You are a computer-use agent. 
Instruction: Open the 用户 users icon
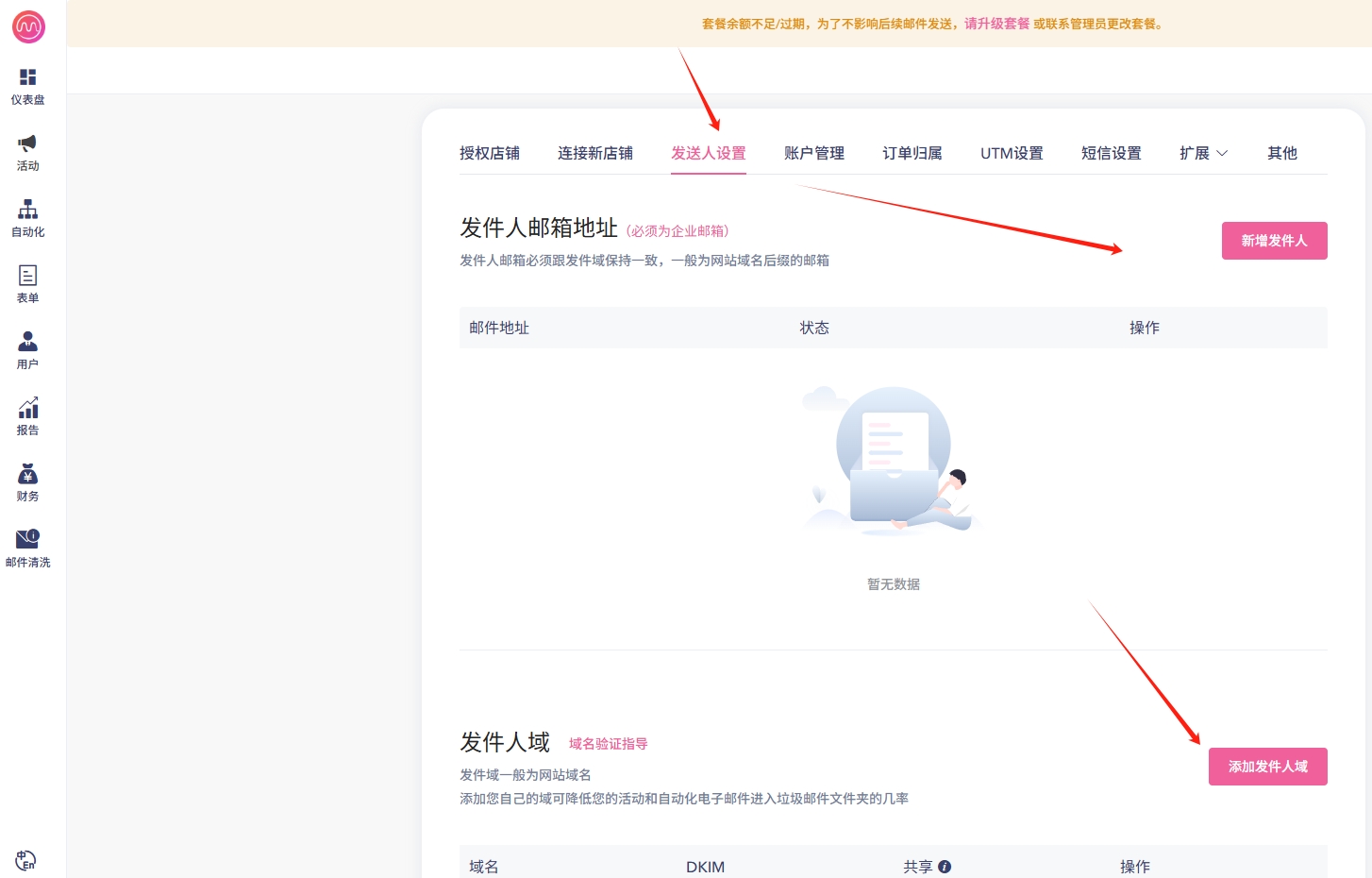click(28, 342)
